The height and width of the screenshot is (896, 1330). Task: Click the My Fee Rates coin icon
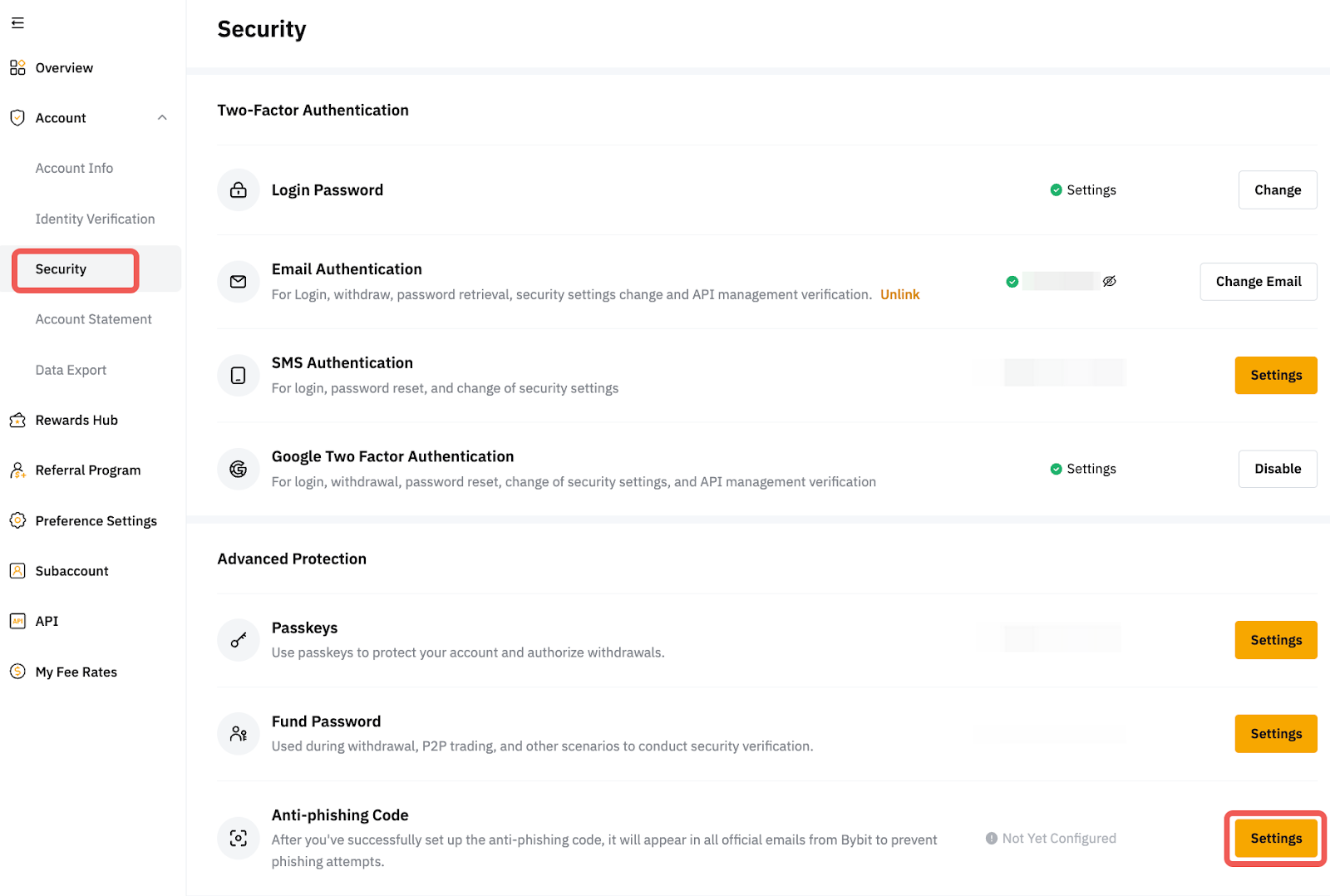(x=17, y=672)
